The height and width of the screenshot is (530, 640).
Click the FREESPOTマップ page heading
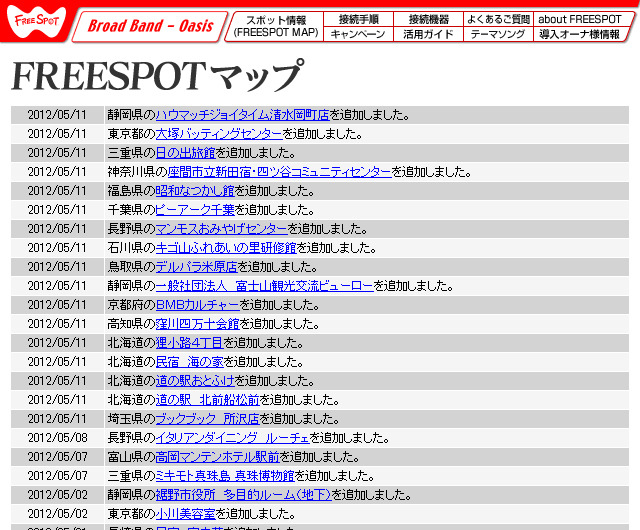point(158,76)
